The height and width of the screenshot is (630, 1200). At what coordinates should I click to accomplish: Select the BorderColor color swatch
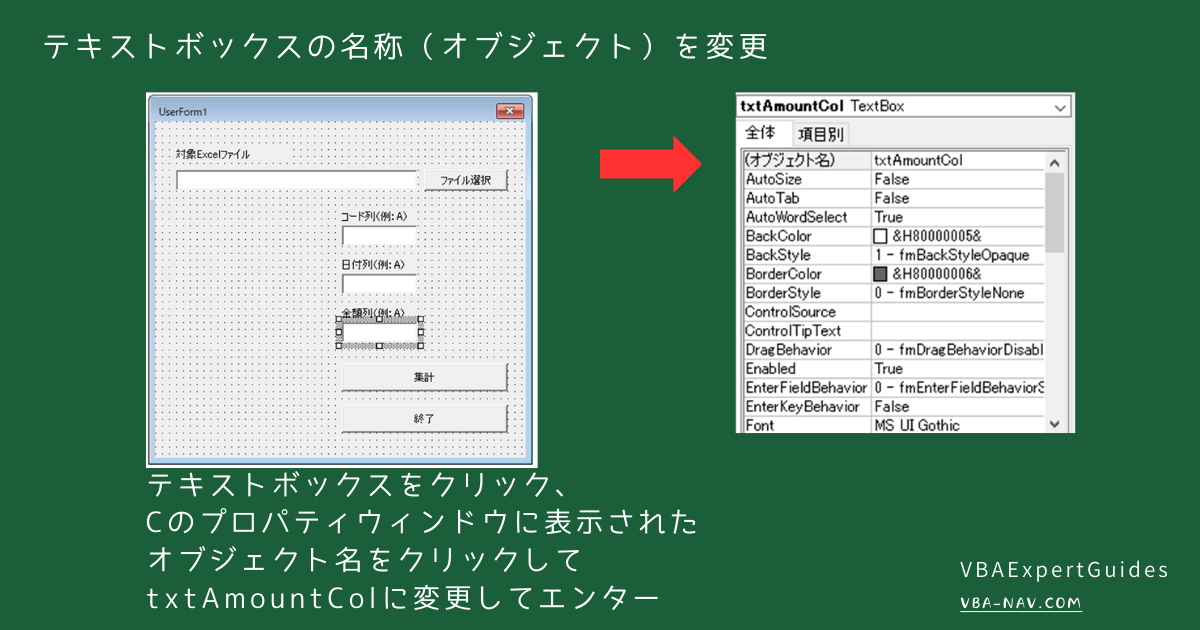click(x=881, y=274)
